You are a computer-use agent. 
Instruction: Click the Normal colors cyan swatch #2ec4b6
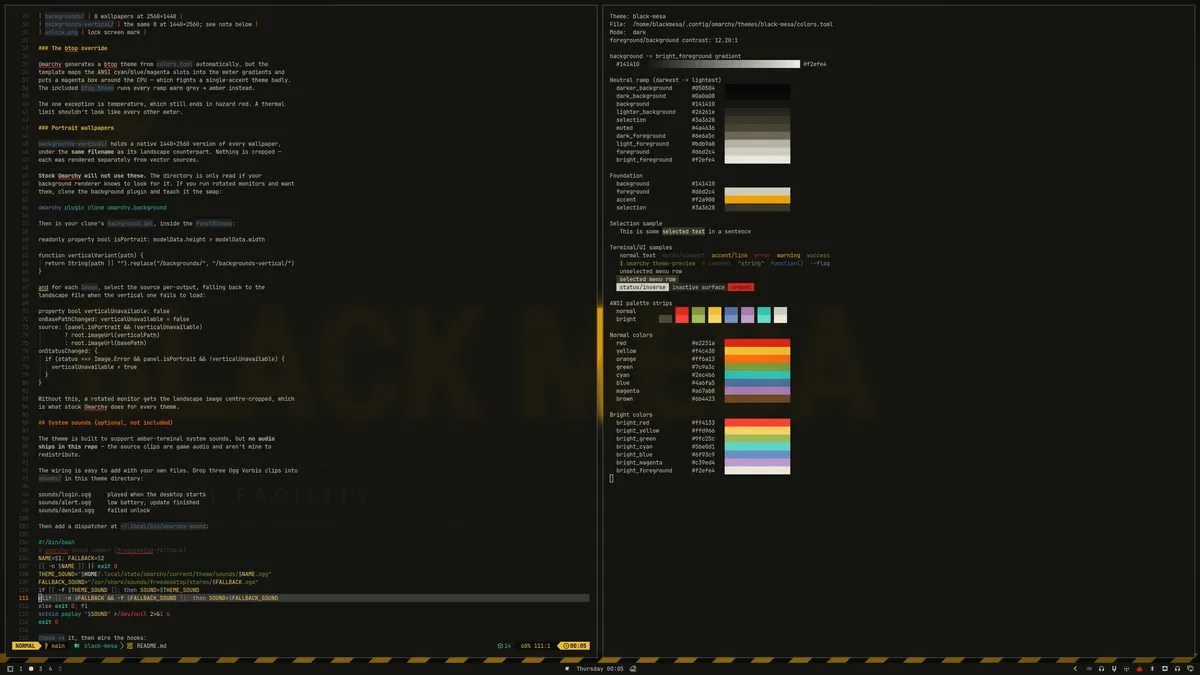pyautogui.click(x=757, y=375)
